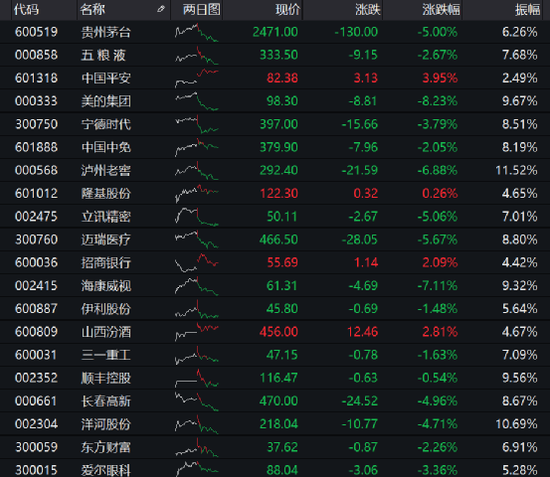Open the two-day sparkline chart for 贵州茅台
Viewport: 550px width, 477px height.
pos(197,32)
